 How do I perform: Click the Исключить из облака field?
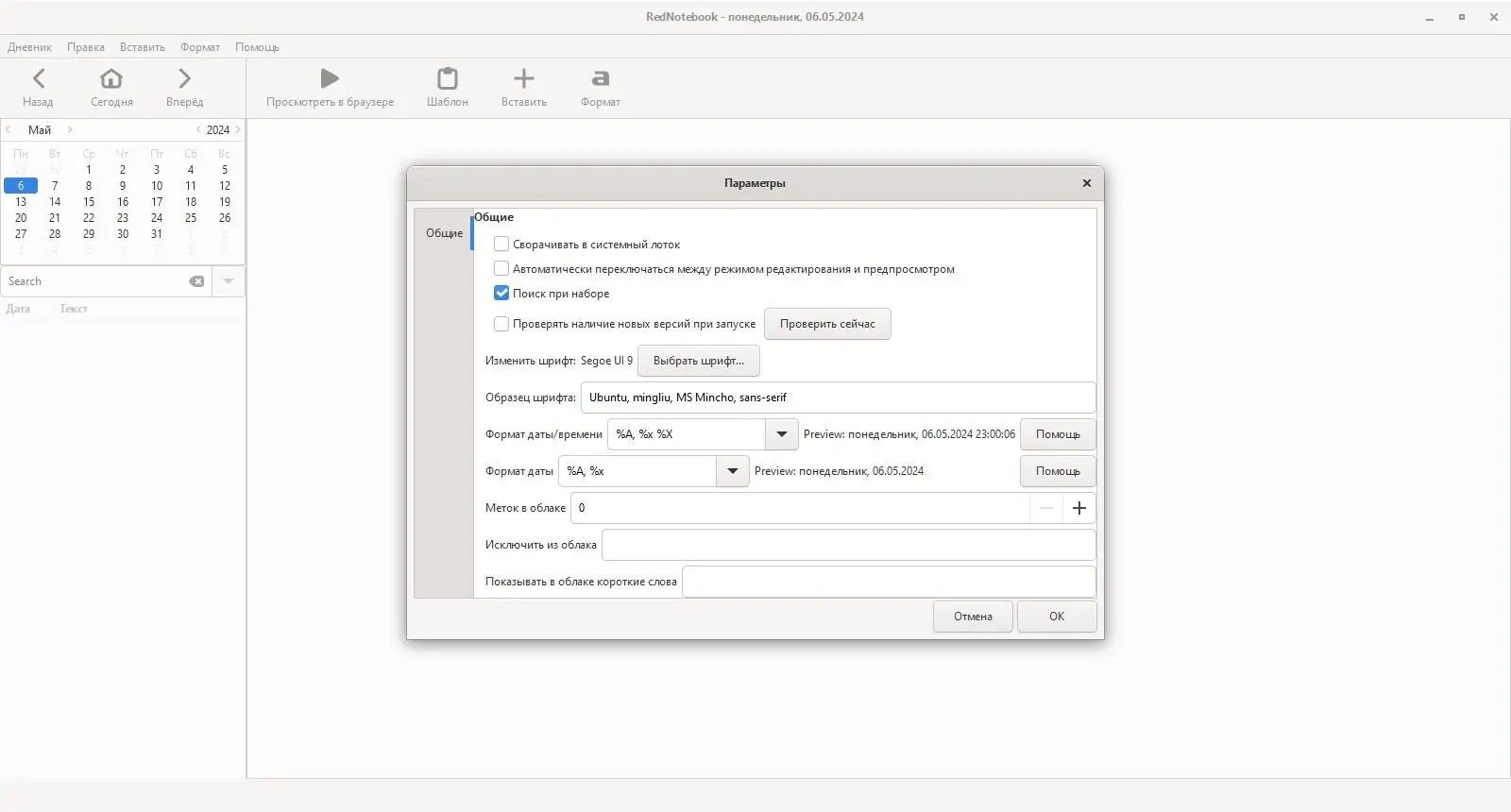pyautogui.click(x=849, y=545)
